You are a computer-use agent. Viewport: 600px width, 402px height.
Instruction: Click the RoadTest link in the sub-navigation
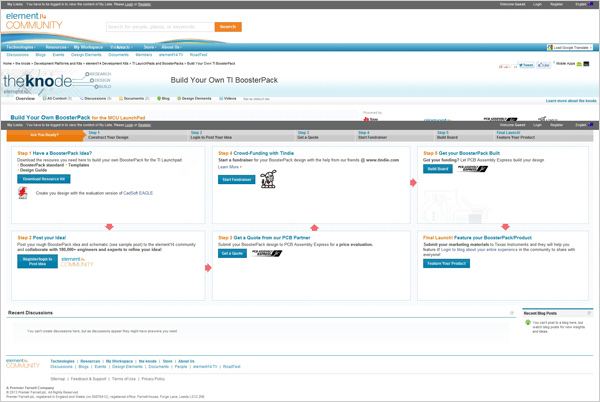(x=198, y=55)
